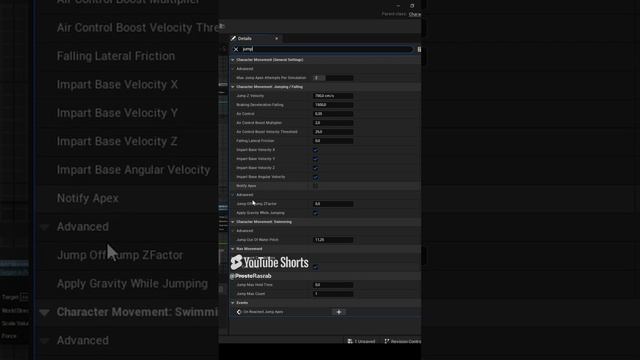640x360 pixels.
Task: Collapse Advanced above Jump Off Jump ZFactor
Action: pyautogui.click(x=233, y=195)
